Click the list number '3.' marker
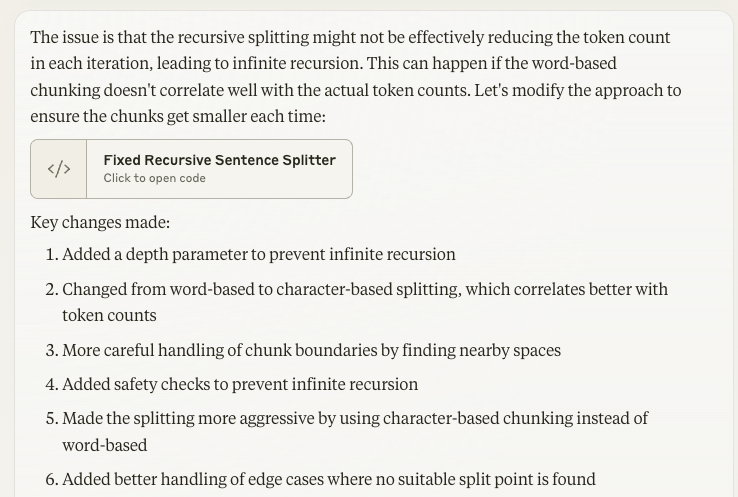Viewport: 738px width, 497px height. [x=52, y=350]
